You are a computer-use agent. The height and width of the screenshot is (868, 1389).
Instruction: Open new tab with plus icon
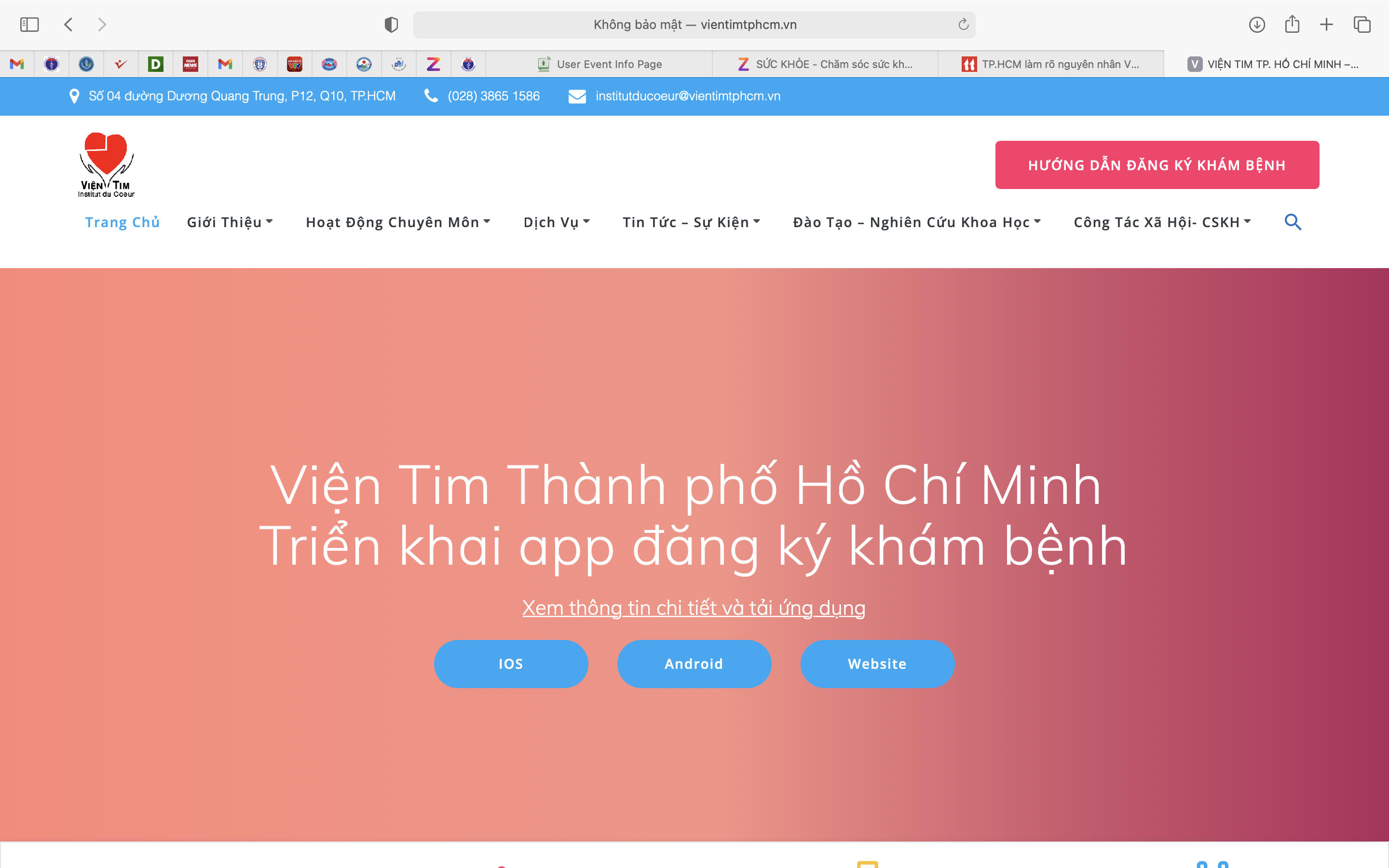(x=1326, y=25)
